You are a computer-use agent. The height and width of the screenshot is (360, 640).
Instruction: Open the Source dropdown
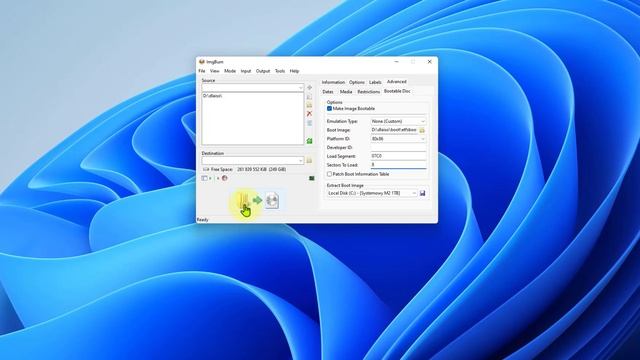[301, 88]
